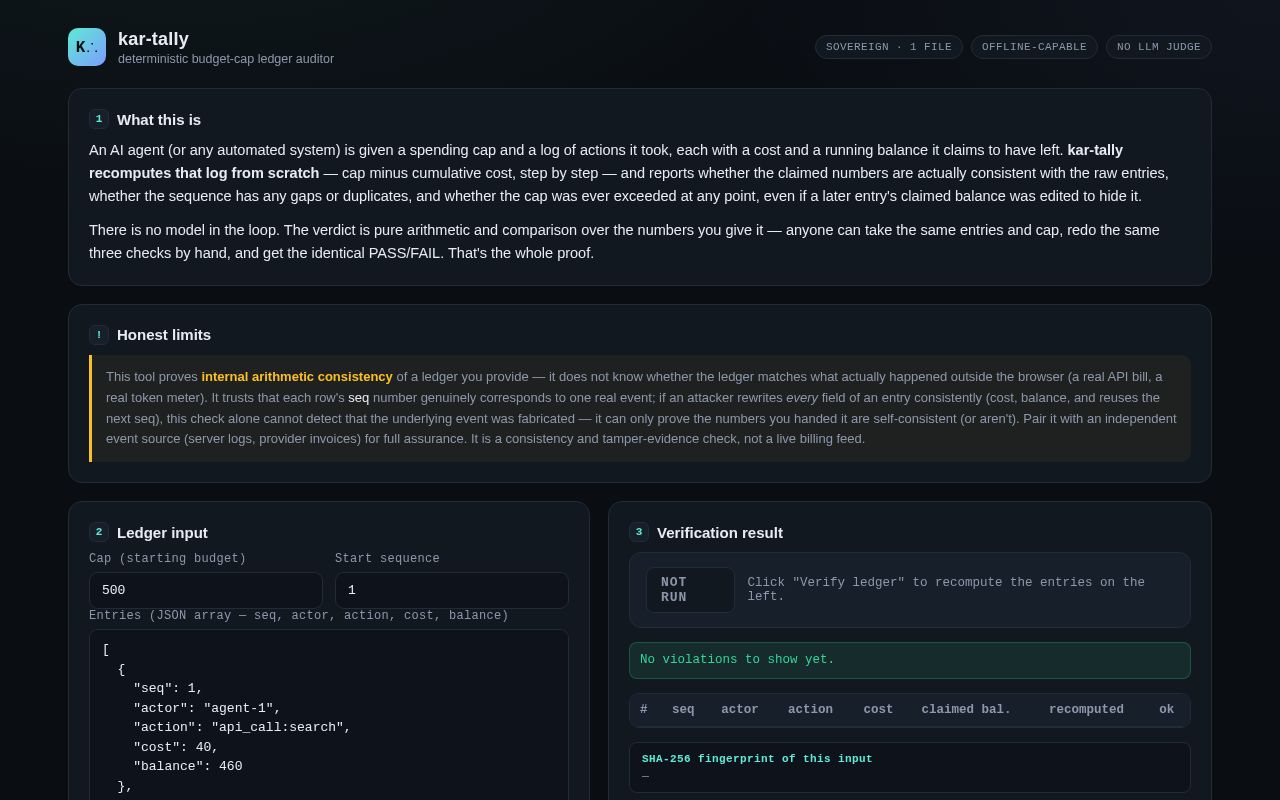Click the step 3 badge beside Verification result
1280x800 pixels.
point(639,532)
